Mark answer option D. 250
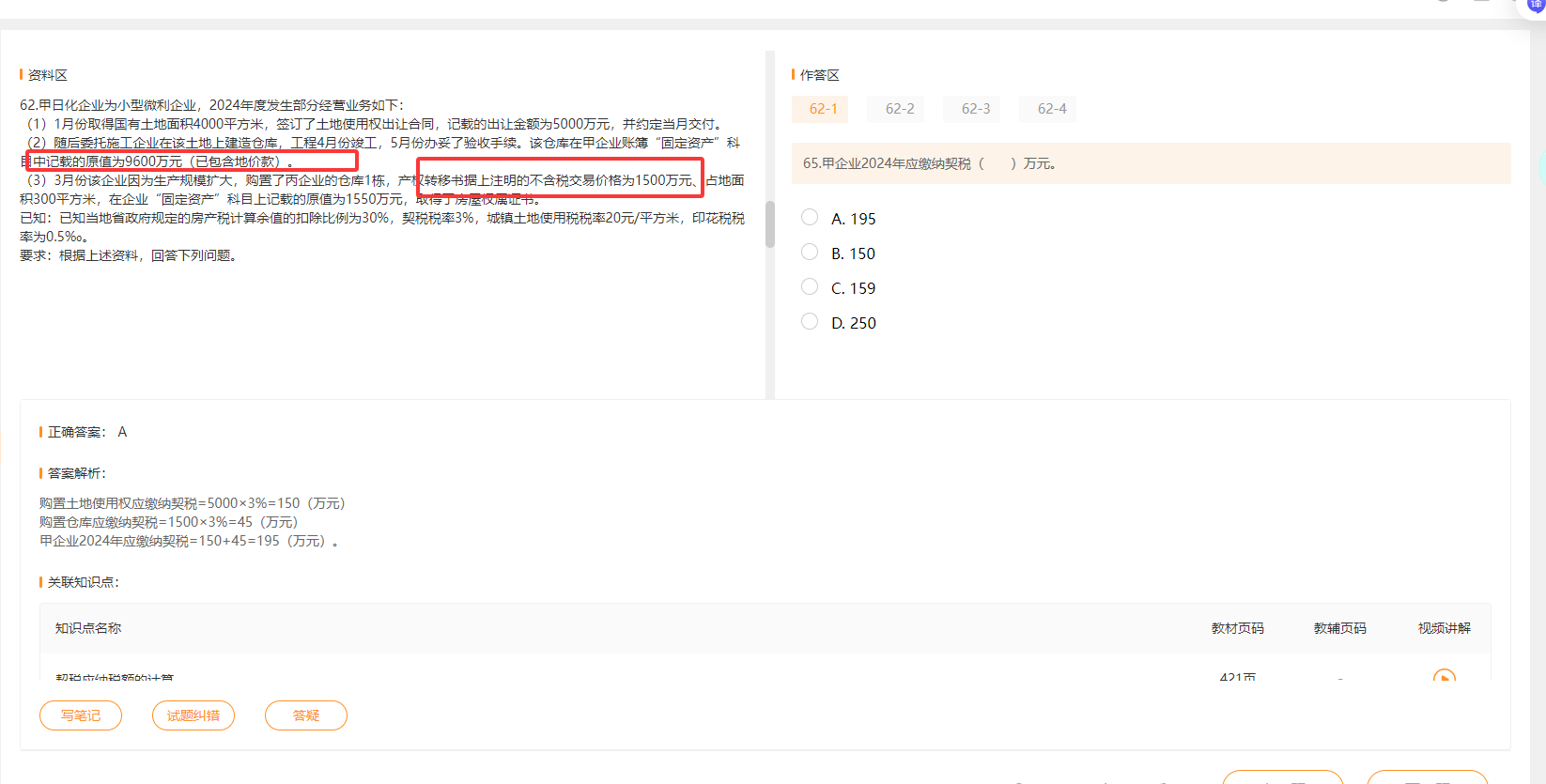The height and width of the screenshot is (784, 1546). click(x=810, y=322)
